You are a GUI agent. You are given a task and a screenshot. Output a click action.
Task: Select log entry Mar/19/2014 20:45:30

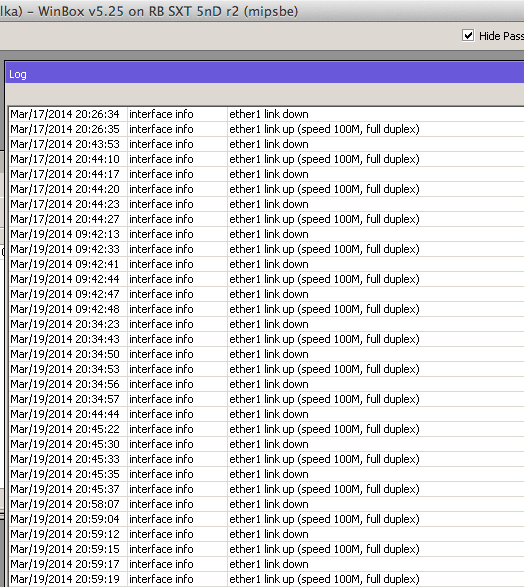pyautogui.click(x=266, y=444)
